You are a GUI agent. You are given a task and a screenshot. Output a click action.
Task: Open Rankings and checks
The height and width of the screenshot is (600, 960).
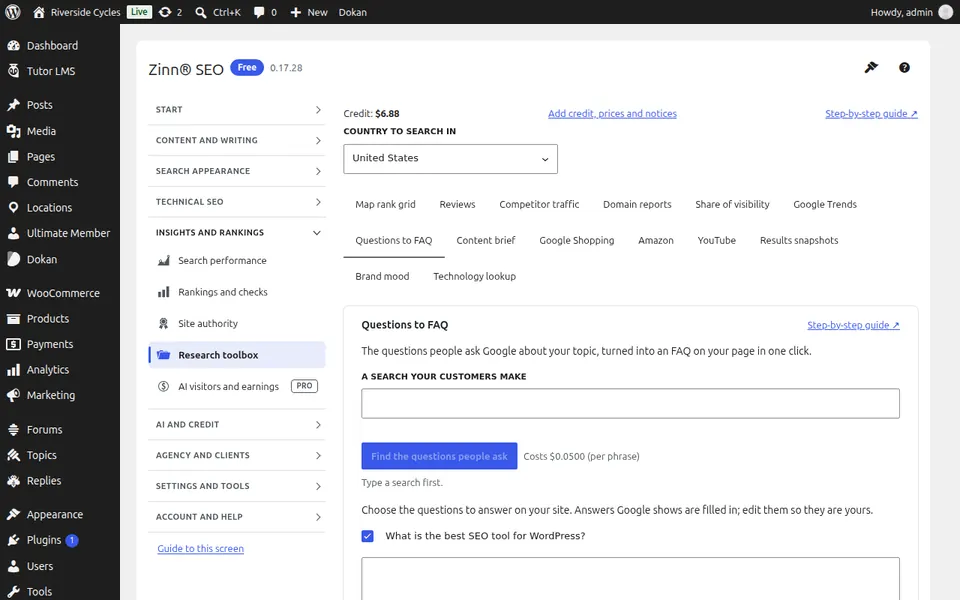click(237, 292)
